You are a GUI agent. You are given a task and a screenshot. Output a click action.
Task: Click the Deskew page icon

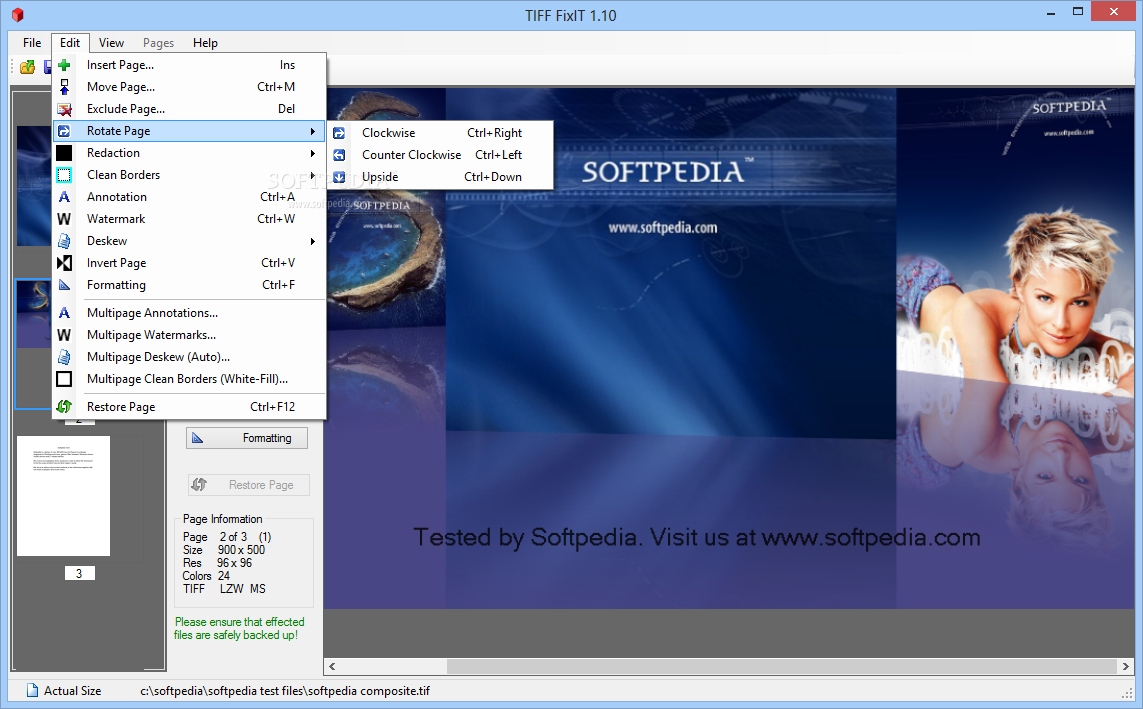(x=64, y=240)
